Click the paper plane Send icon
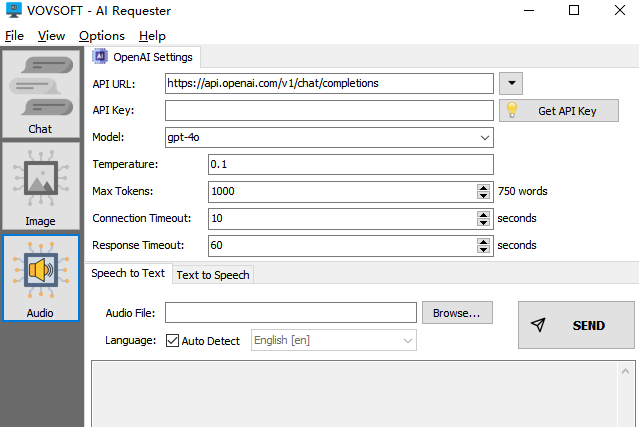639x427 pixels. tap(538, 325)
